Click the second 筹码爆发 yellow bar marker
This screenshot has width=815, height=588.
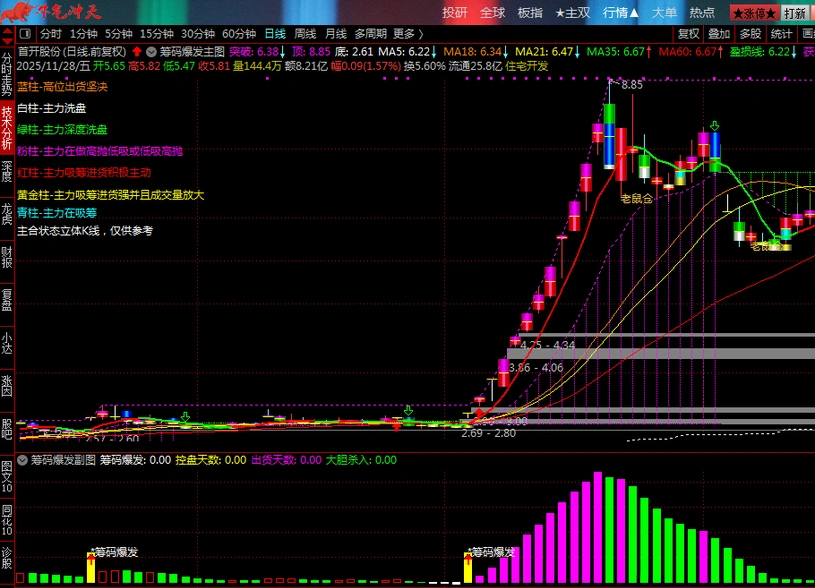pos(468,567)
